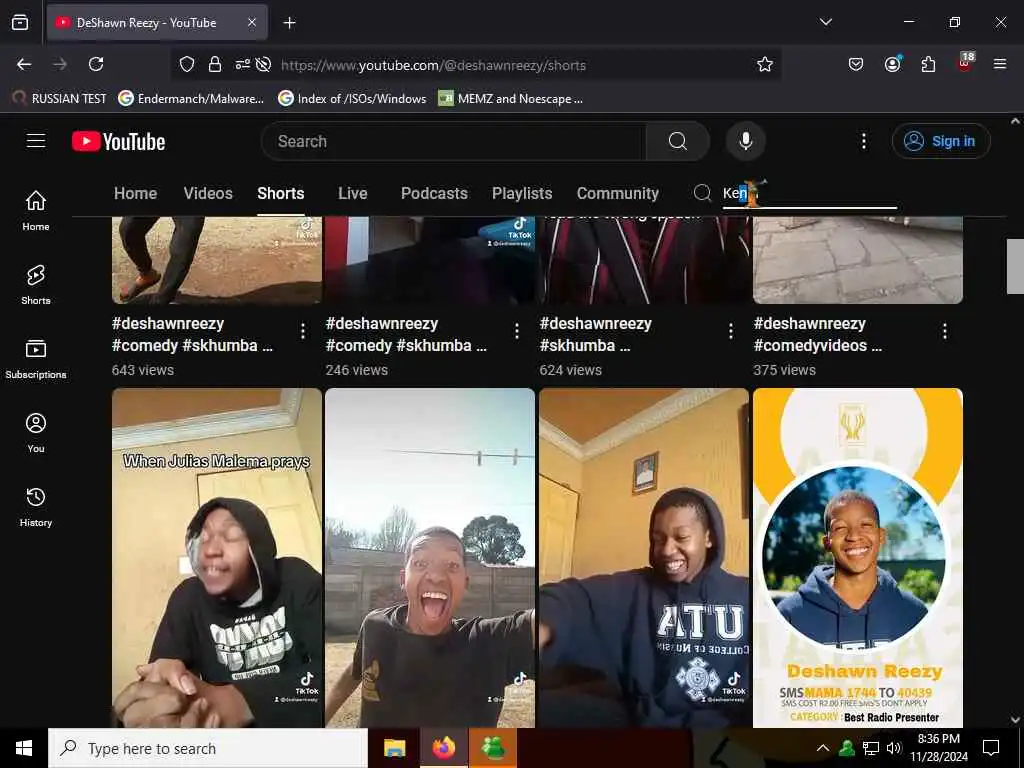This screenshot has height=768, width=1024.
Task: Open the short titled with 643 views
Action: [192, 334]
